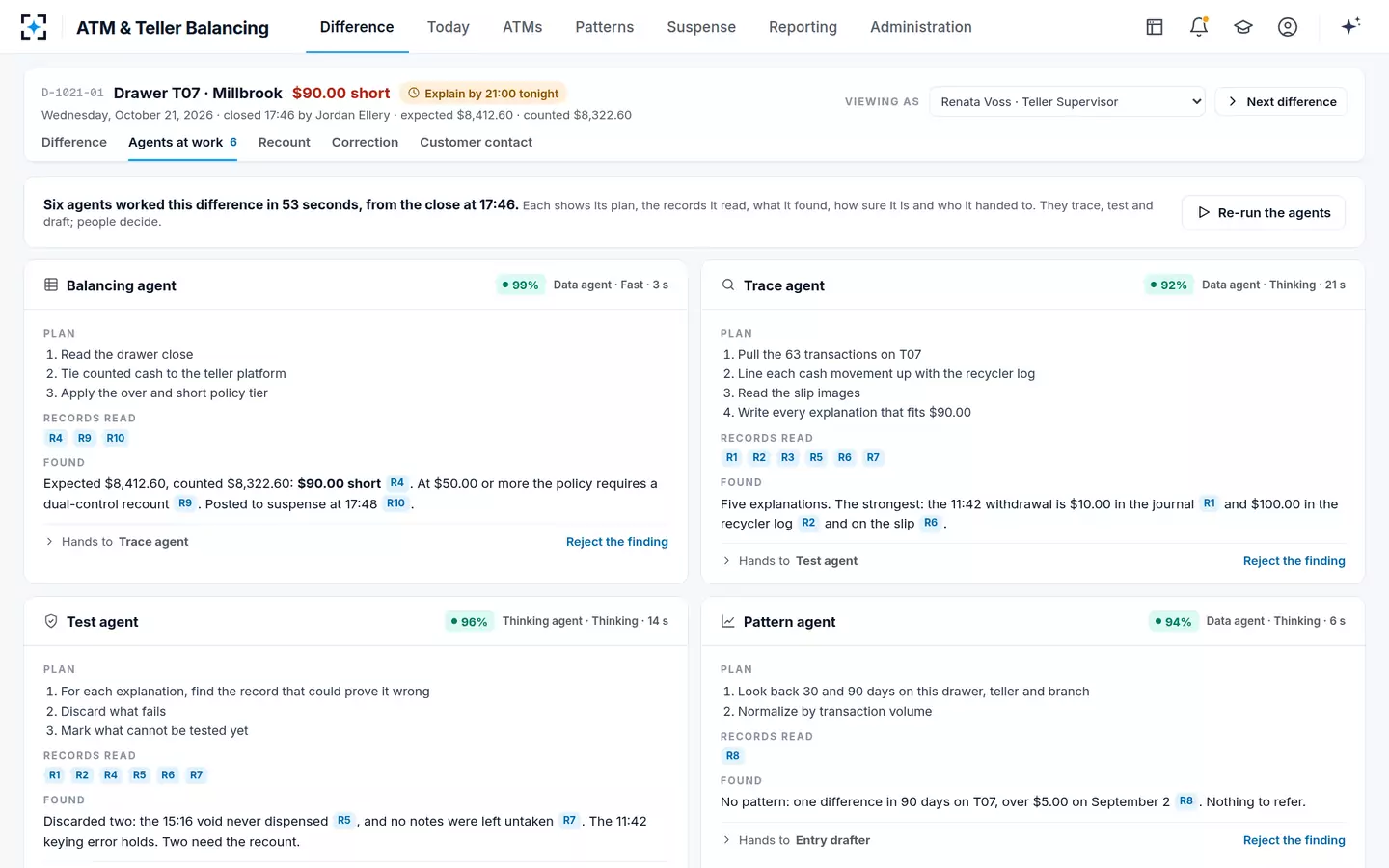Image resolution: width=1389 pixels, height=868 pixels.
Task: Go to the Patterns tab
Action: tap(605, 27)
